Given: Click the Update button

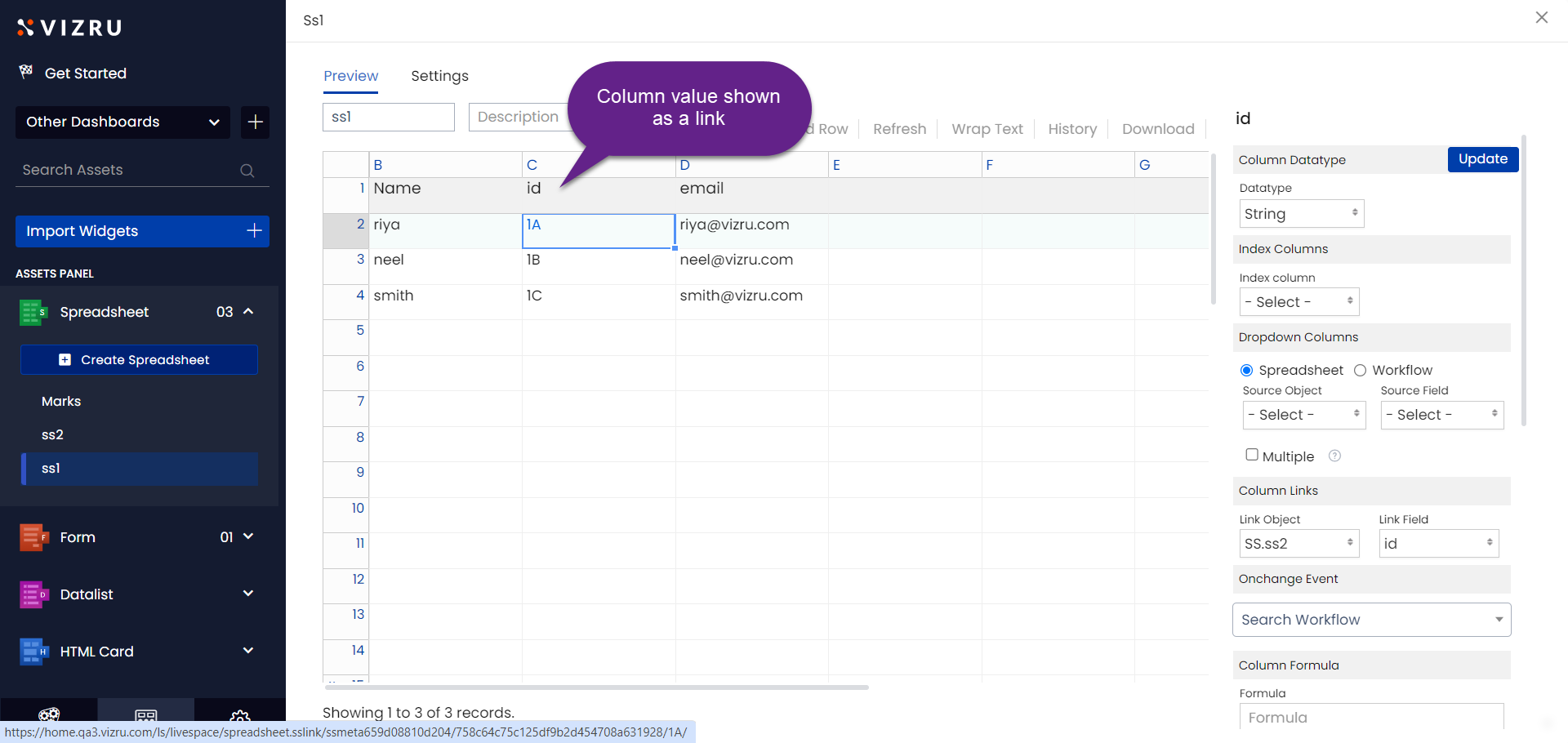Looking at the screenshot, I should coord(1482,159).
